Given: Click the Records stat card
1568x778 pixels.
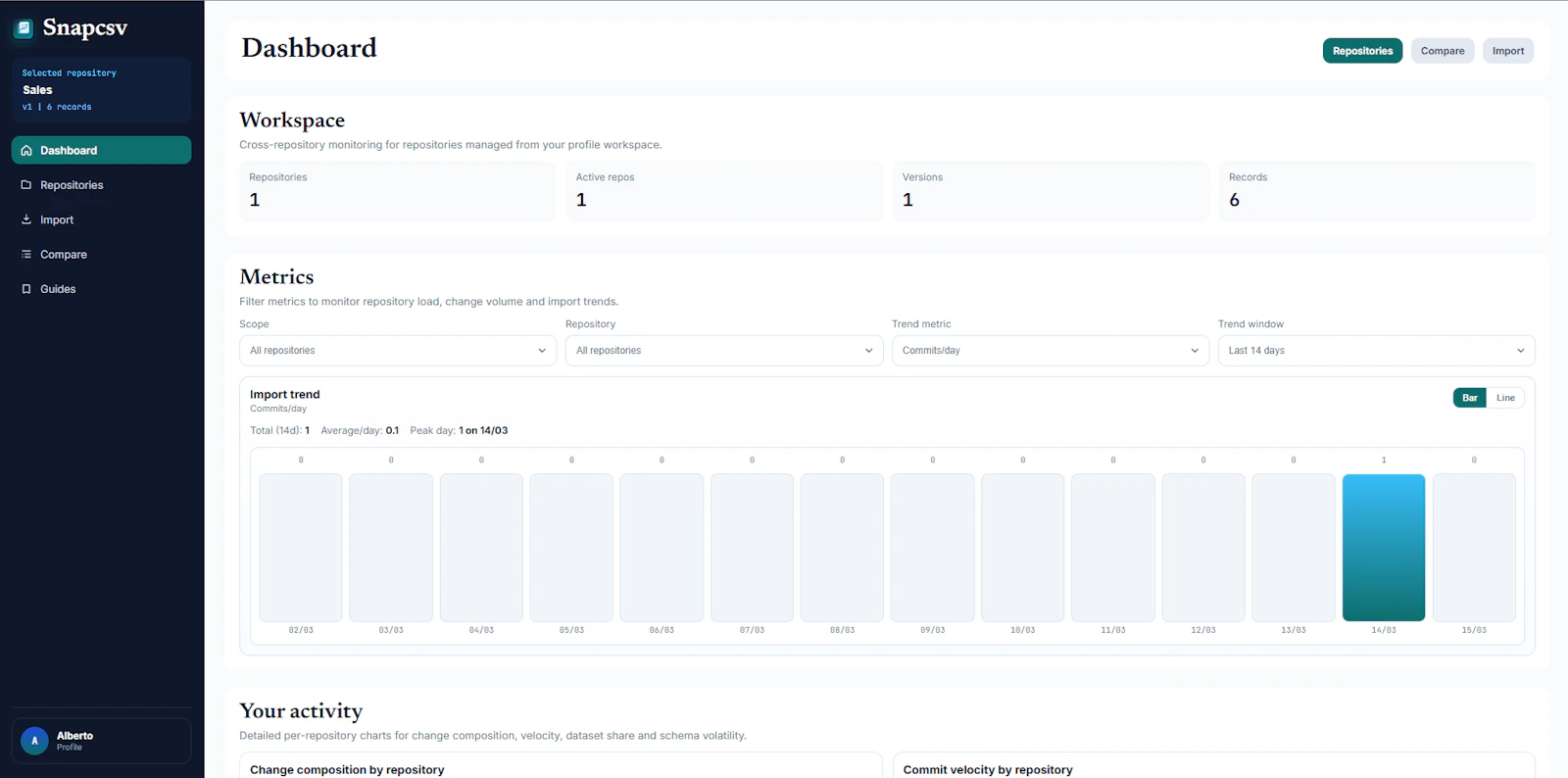Looking at the screenshot, I should tap(1377, 191).
